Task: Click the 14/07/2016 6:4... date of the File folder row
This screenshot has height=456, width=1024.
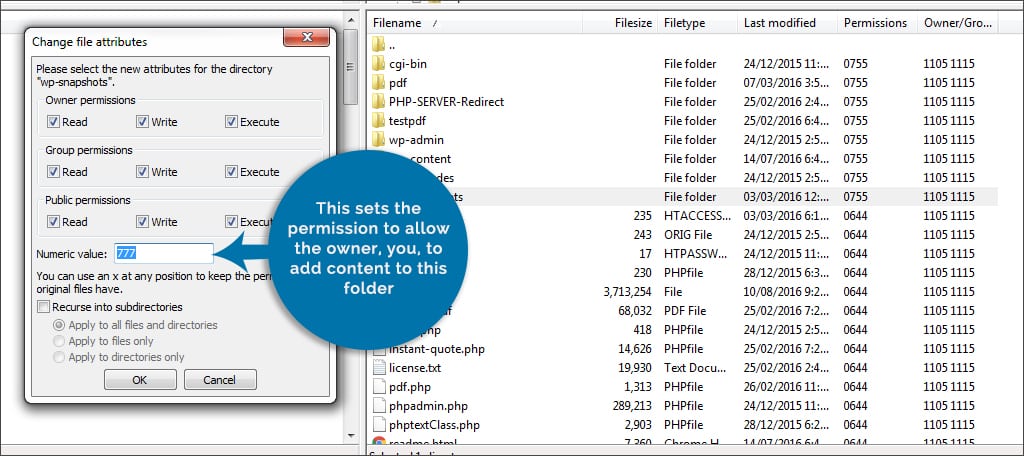Action: coord(788,158)
